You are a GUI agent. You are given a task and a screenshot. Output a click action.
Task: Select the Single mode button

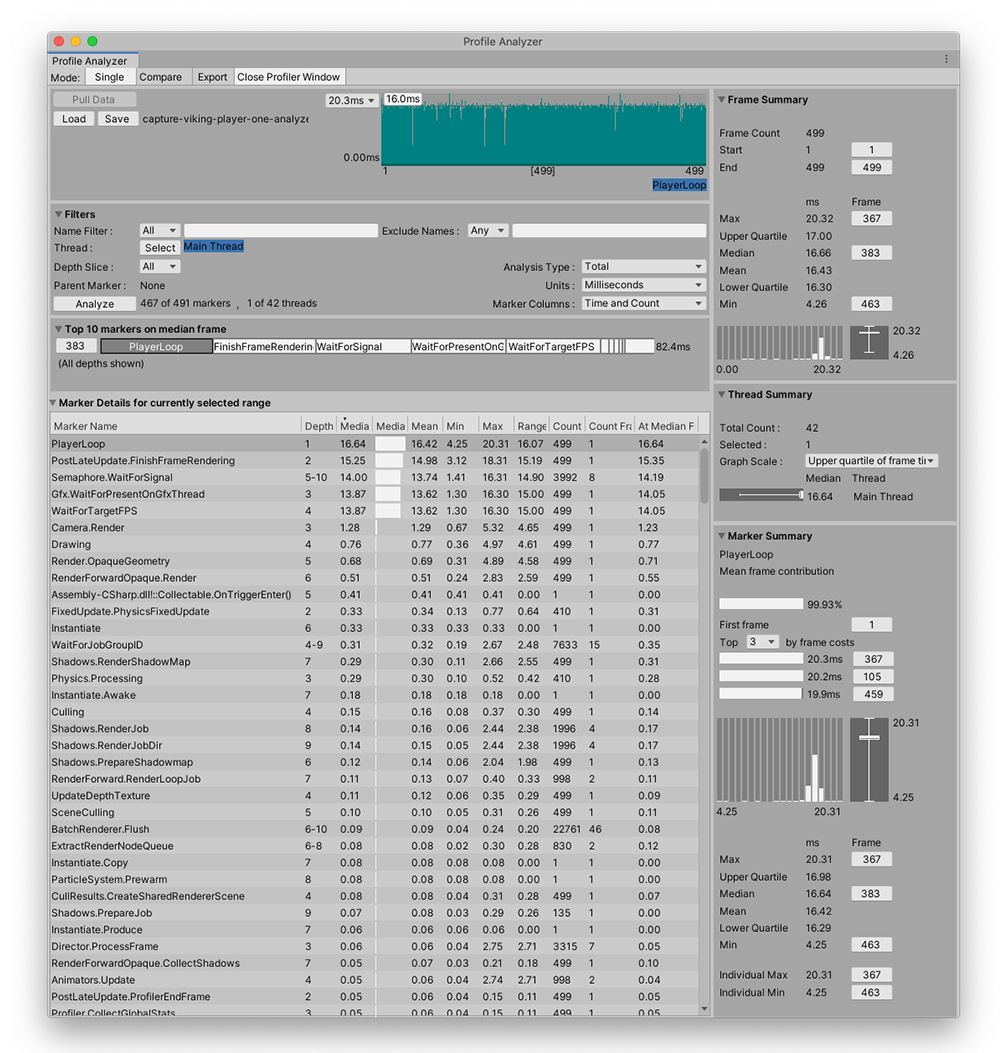[x=109, y=77]
